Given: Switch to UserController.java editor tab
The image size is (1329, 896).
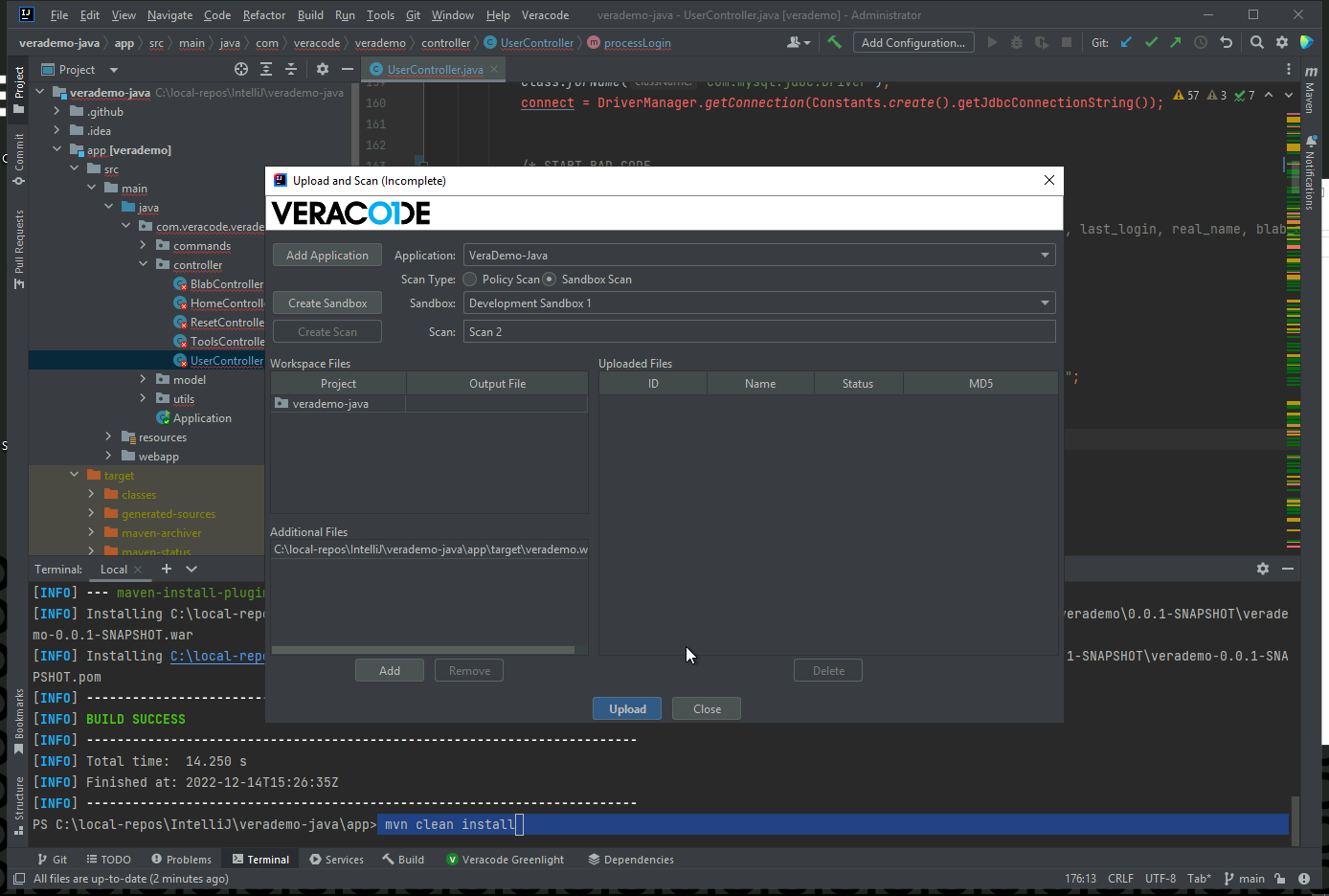Looking at the screenshot, I should [435, 70].
